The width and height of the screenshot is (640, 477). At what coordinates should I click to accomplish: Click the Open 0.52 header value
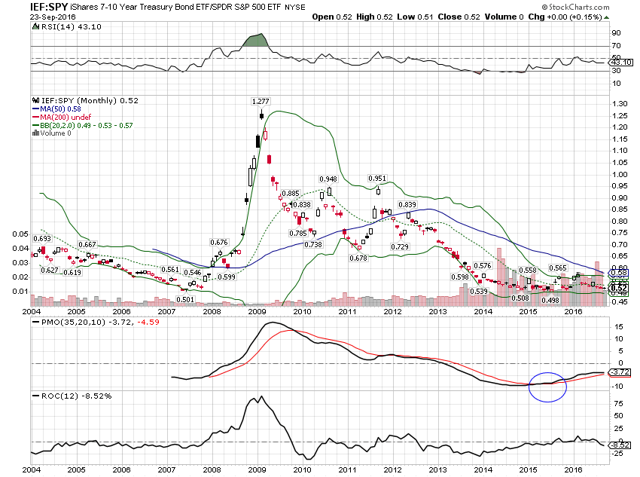pos(332,17)
